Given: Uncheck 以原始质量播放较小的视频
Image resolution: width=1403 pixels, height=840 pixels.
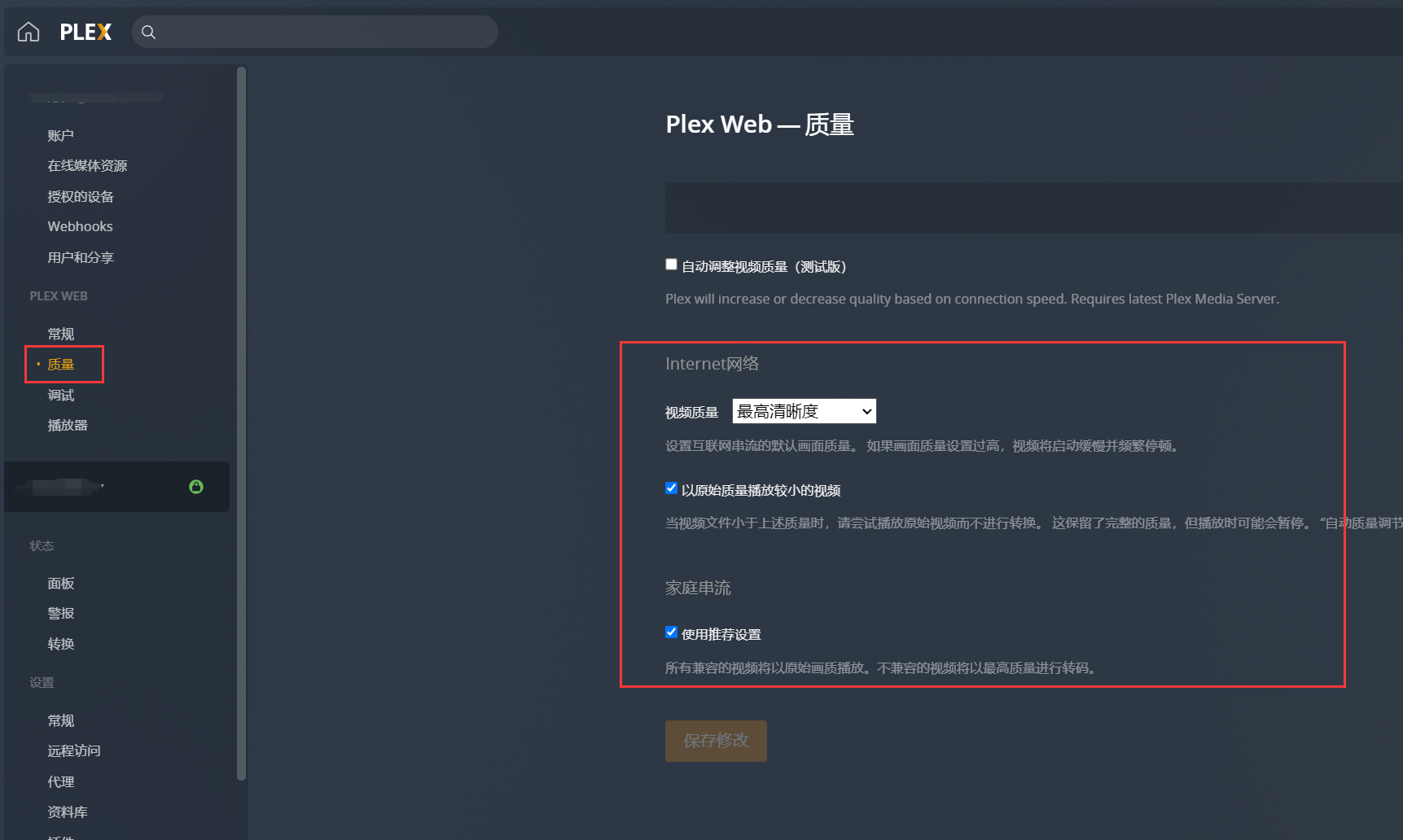Looking at the screenshot, I should click(x=670, y=488).
